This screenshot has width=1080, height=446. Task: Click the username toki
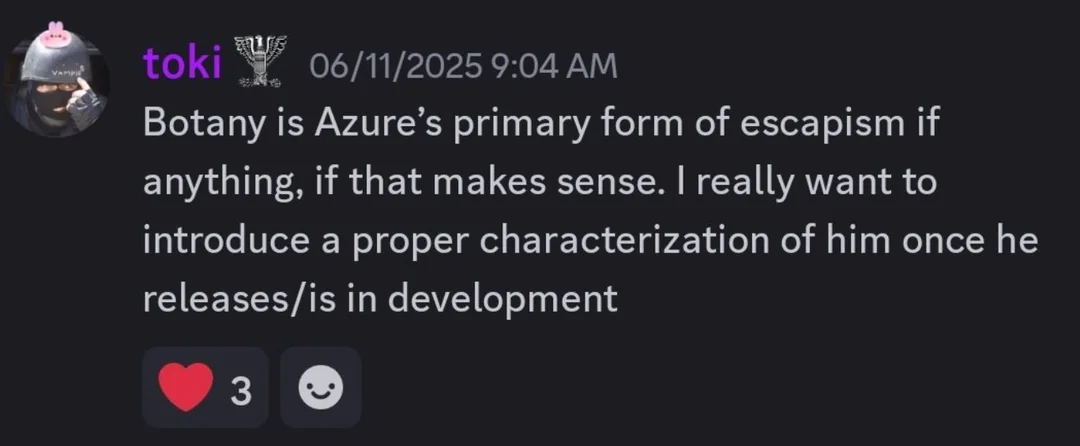(x=182, y=64)
